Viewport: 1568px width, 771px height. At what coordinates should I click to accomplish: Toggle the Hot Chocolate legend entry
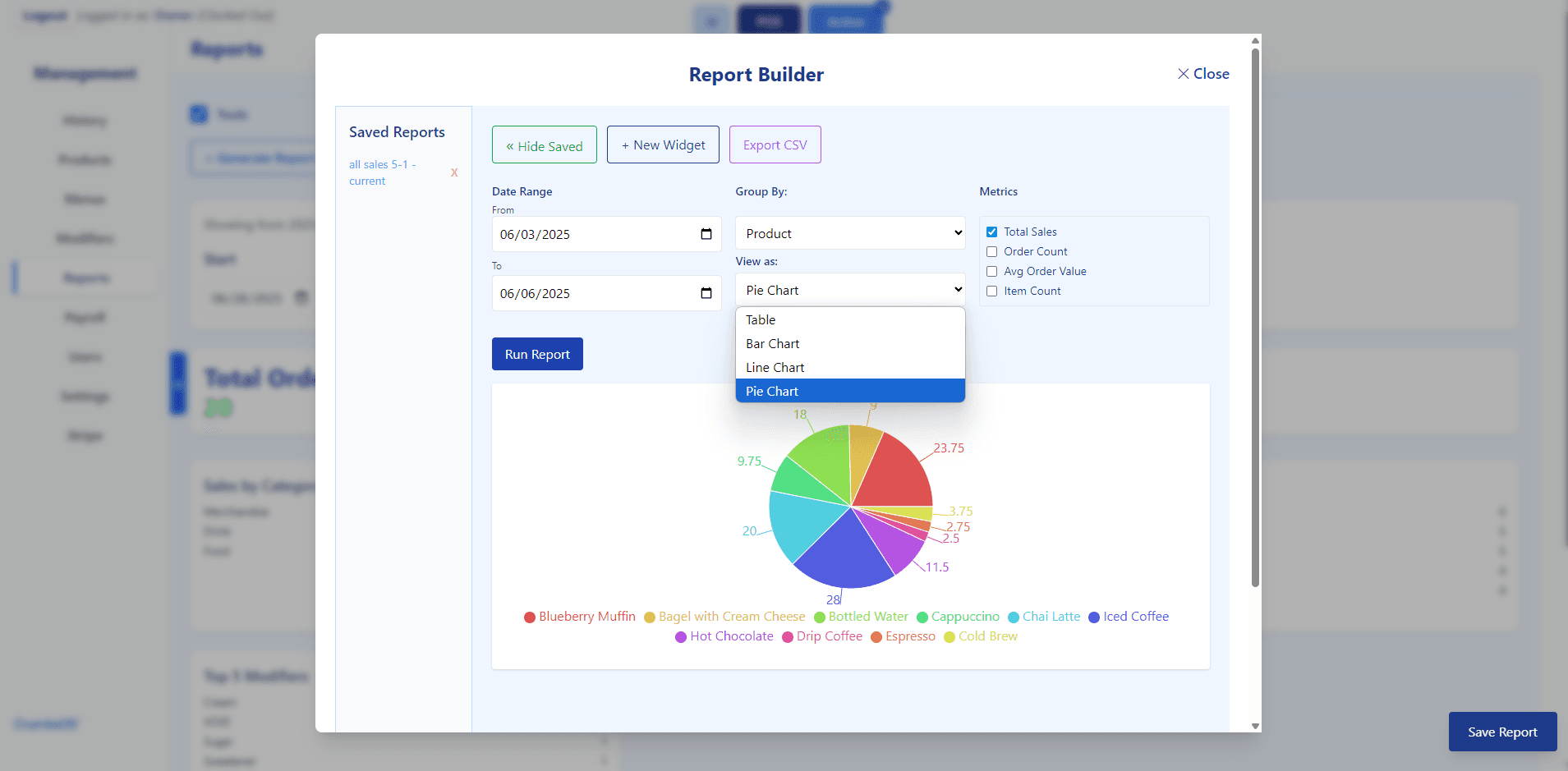click(731, 636)
